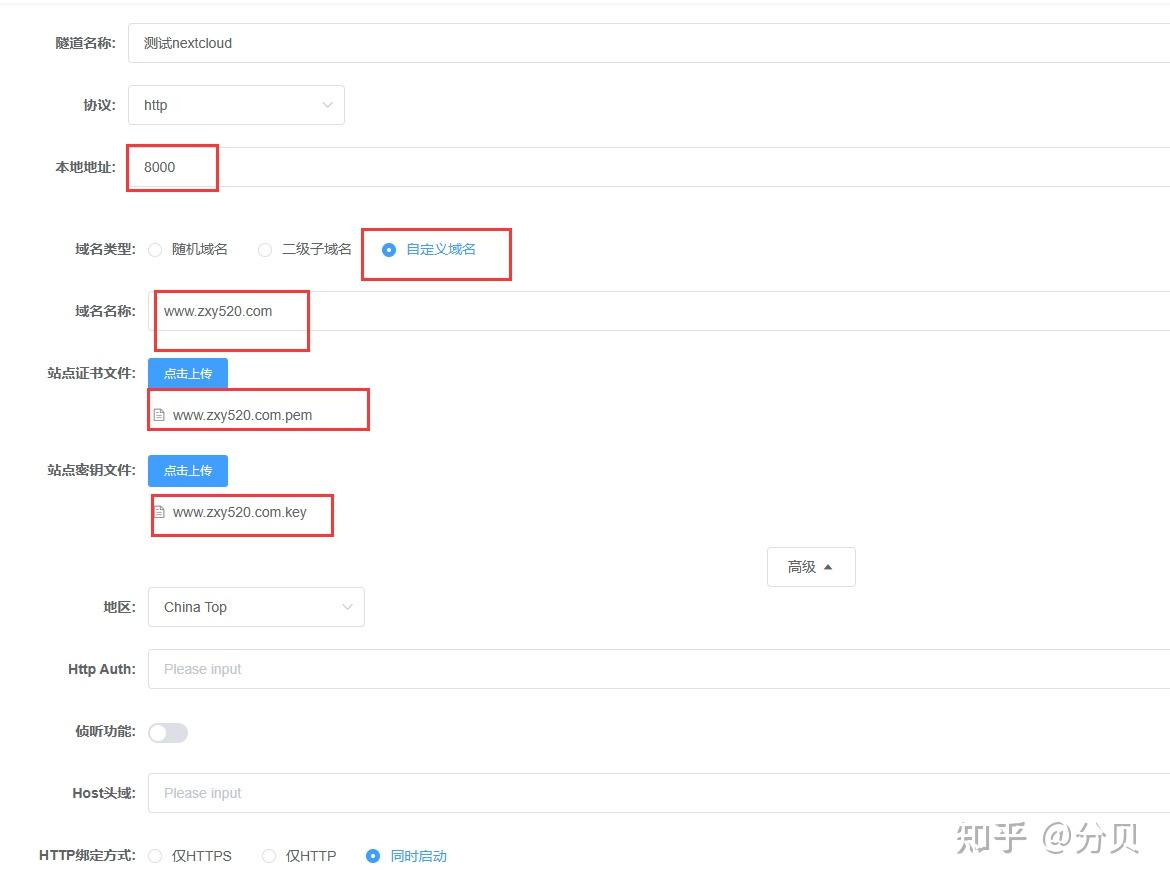This screenshot has width=1170, height=885.
Task: Click the 本地地址 field containing 8000
Action: (648, 167)
